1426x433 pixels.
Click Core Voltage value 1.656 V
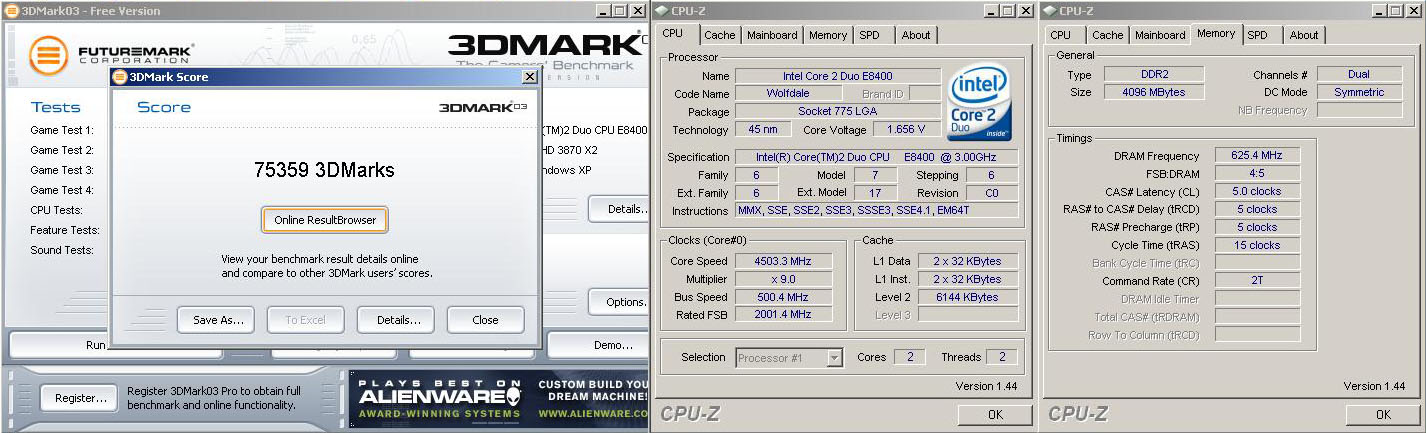click(907, 130)
